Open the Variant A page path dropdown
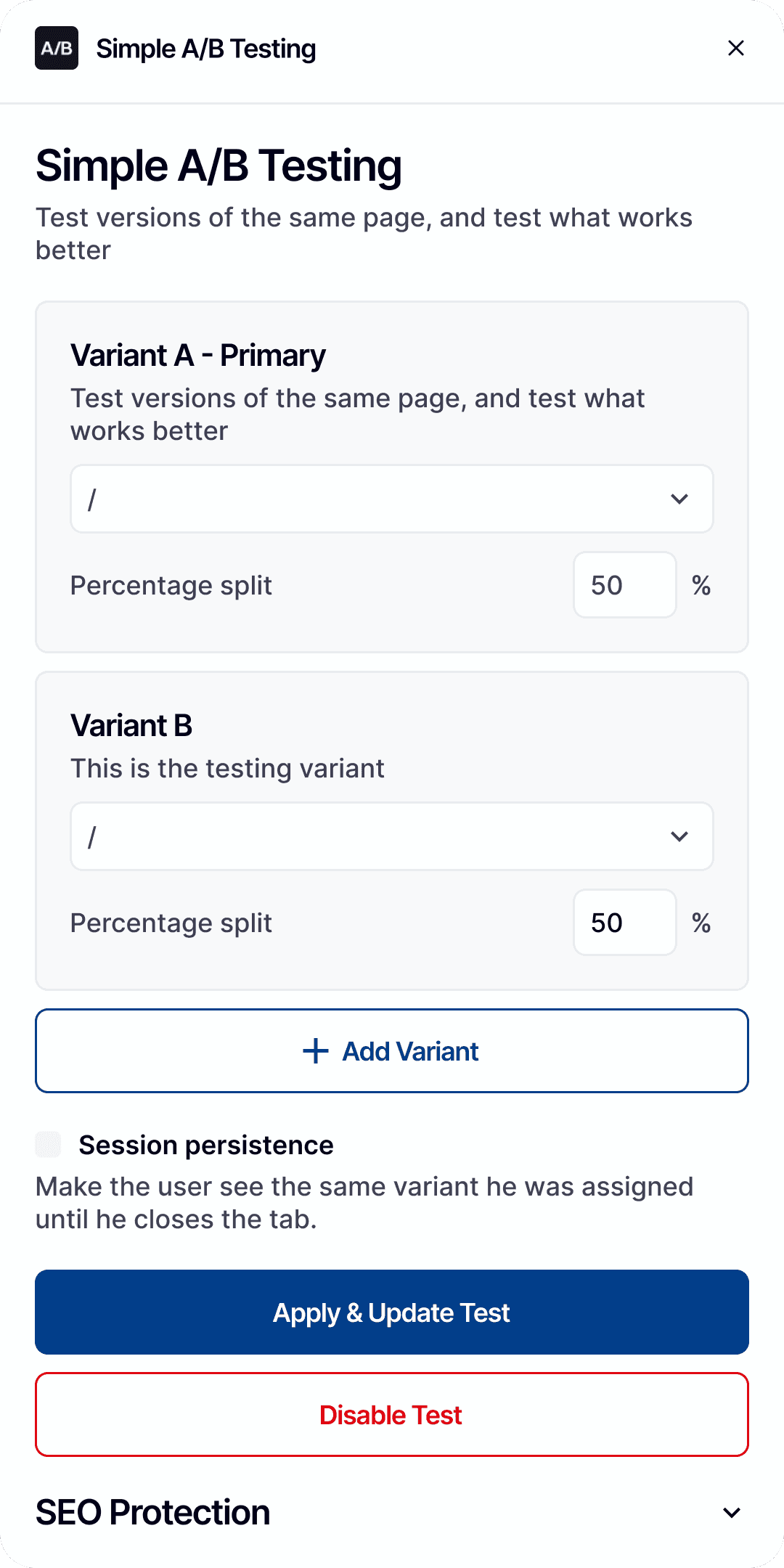The width and height of the screenshot is (784, 1568). tap(377, 499)
